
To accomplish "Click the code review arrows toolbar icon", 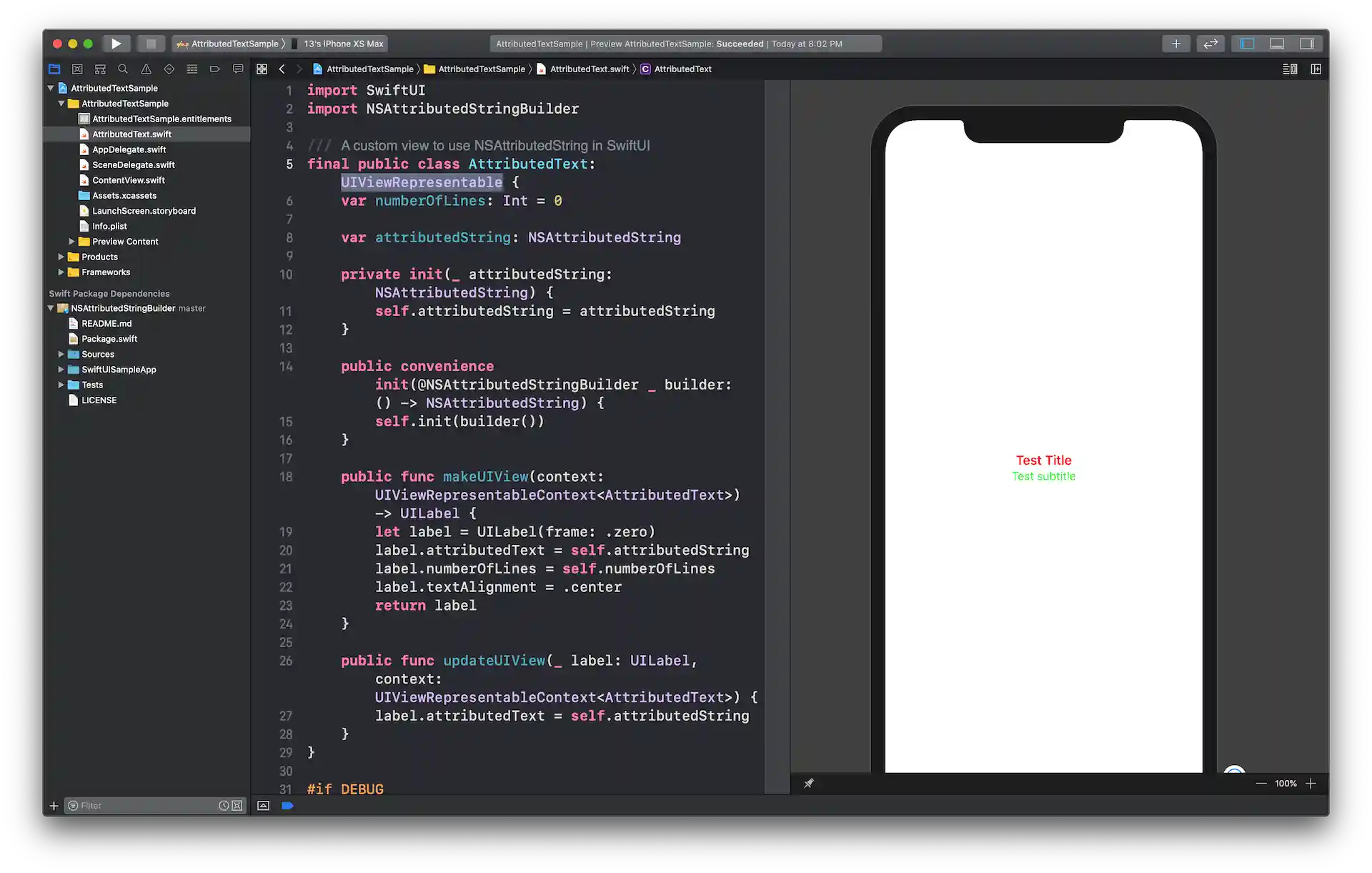I will point(1211,44).
